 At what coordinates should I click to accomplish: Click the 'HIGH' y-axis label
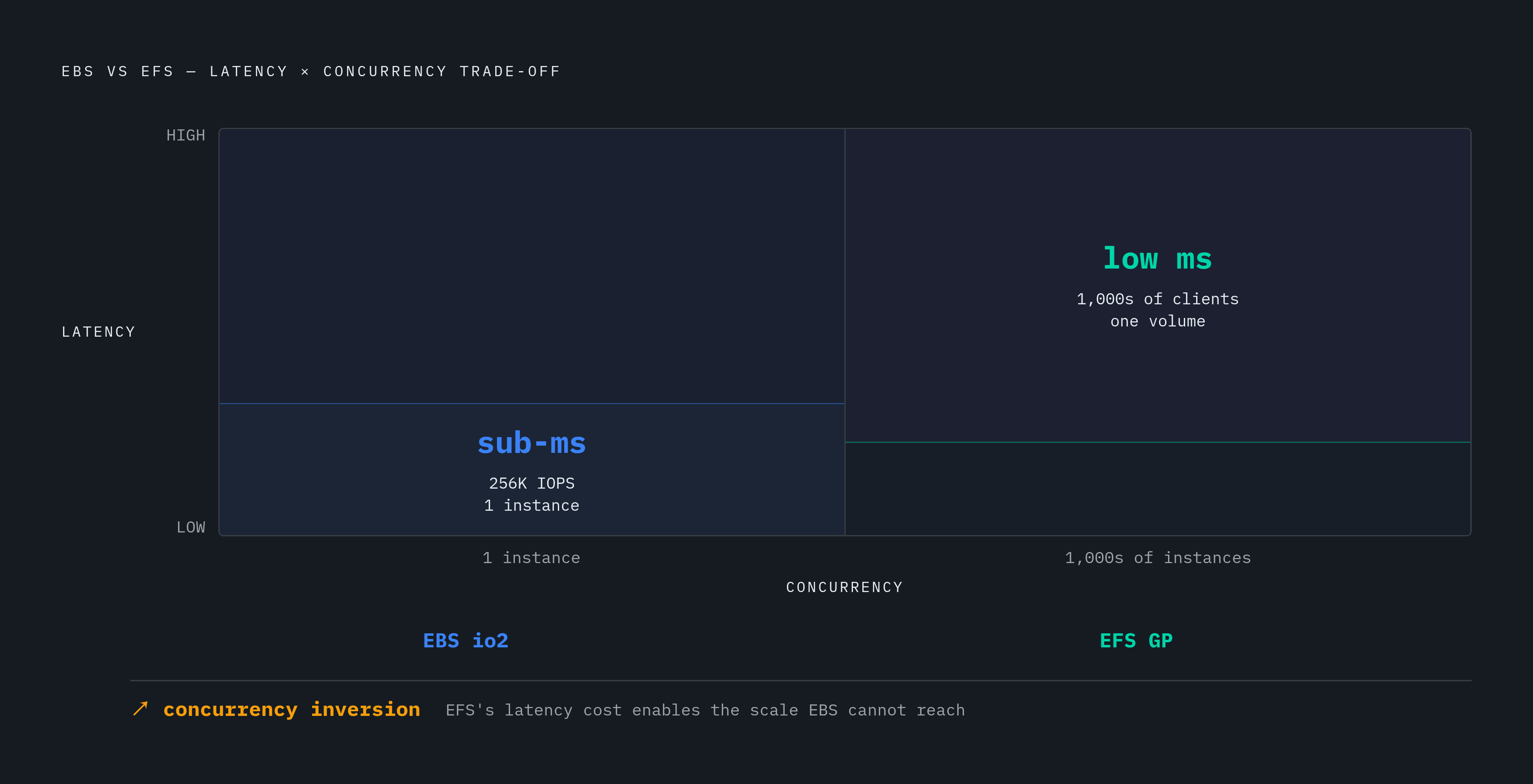click(x=186, y=136)
